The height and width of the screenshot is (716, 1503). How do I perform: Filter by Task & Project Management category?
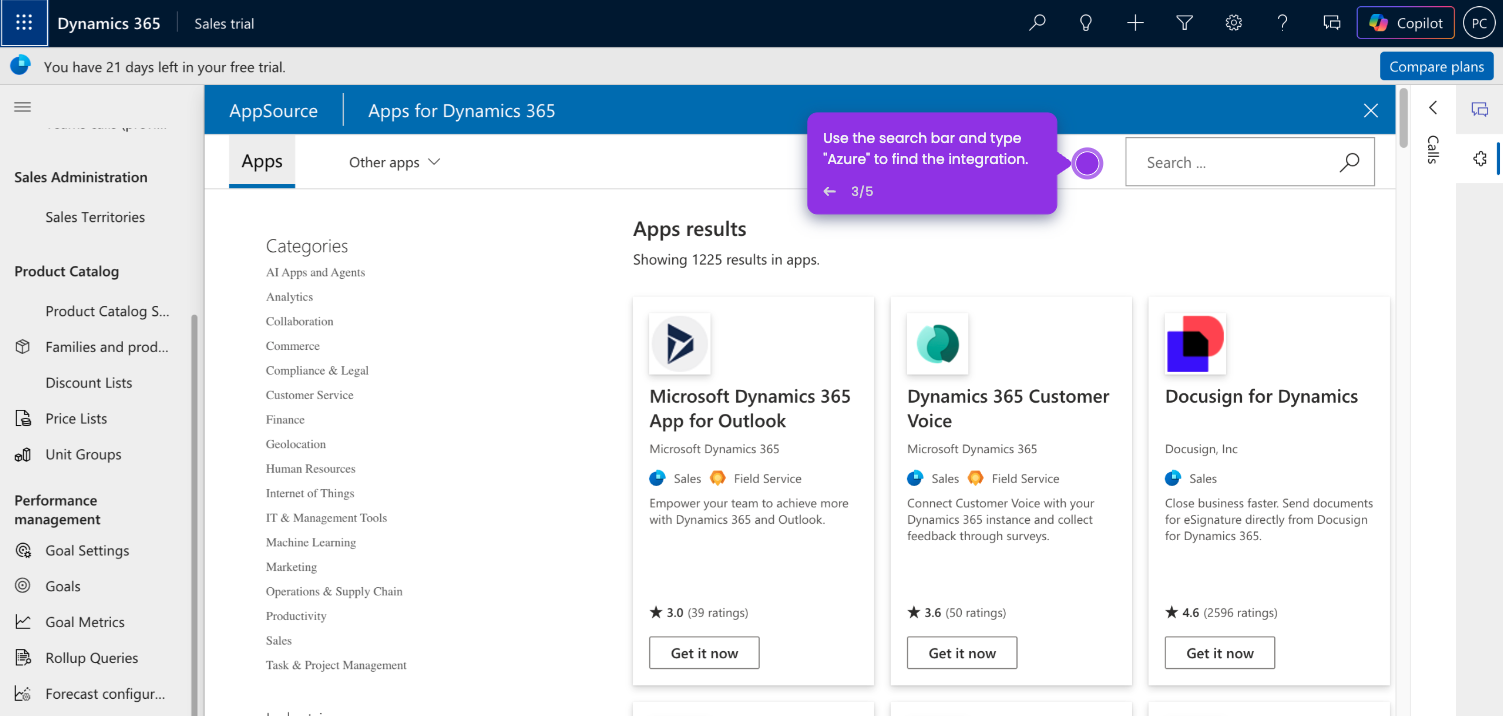click(336, 665)
